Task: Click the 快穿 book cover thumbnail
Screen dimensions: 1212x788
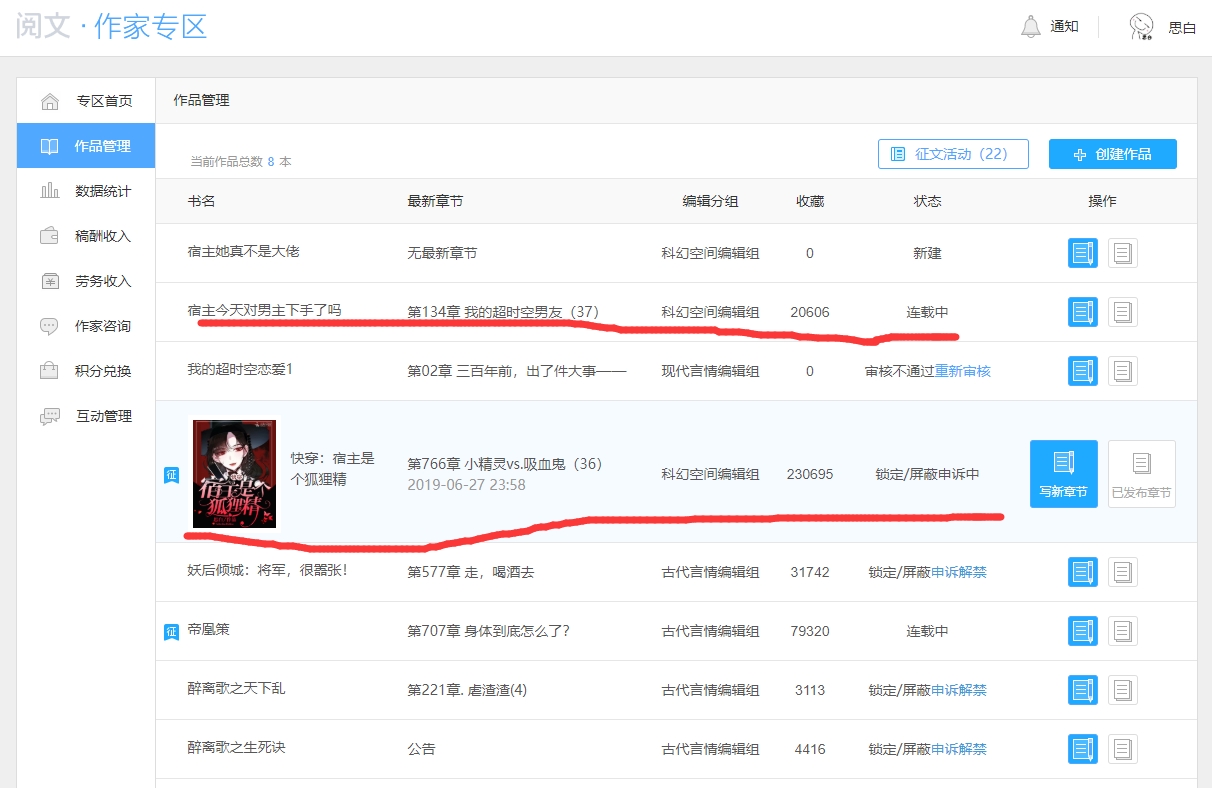Action: coord(234,473)
